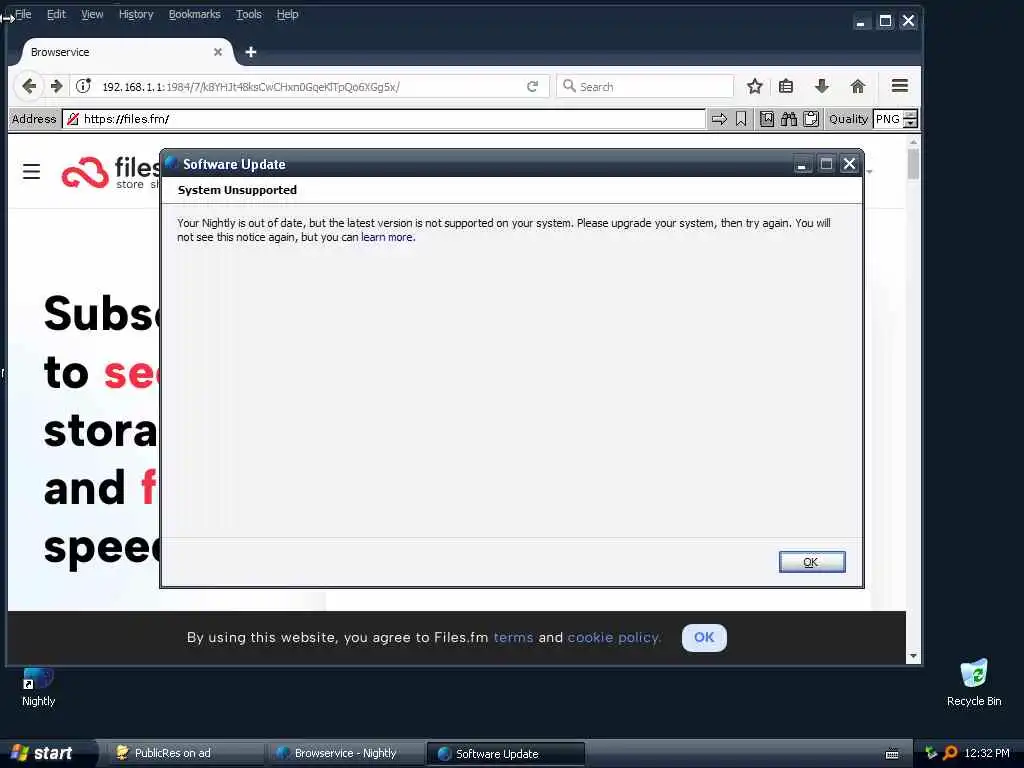Show bookmarks list icon in toolbar
The width and height of the screenshot is (1024, 768).
pos(786,86)
